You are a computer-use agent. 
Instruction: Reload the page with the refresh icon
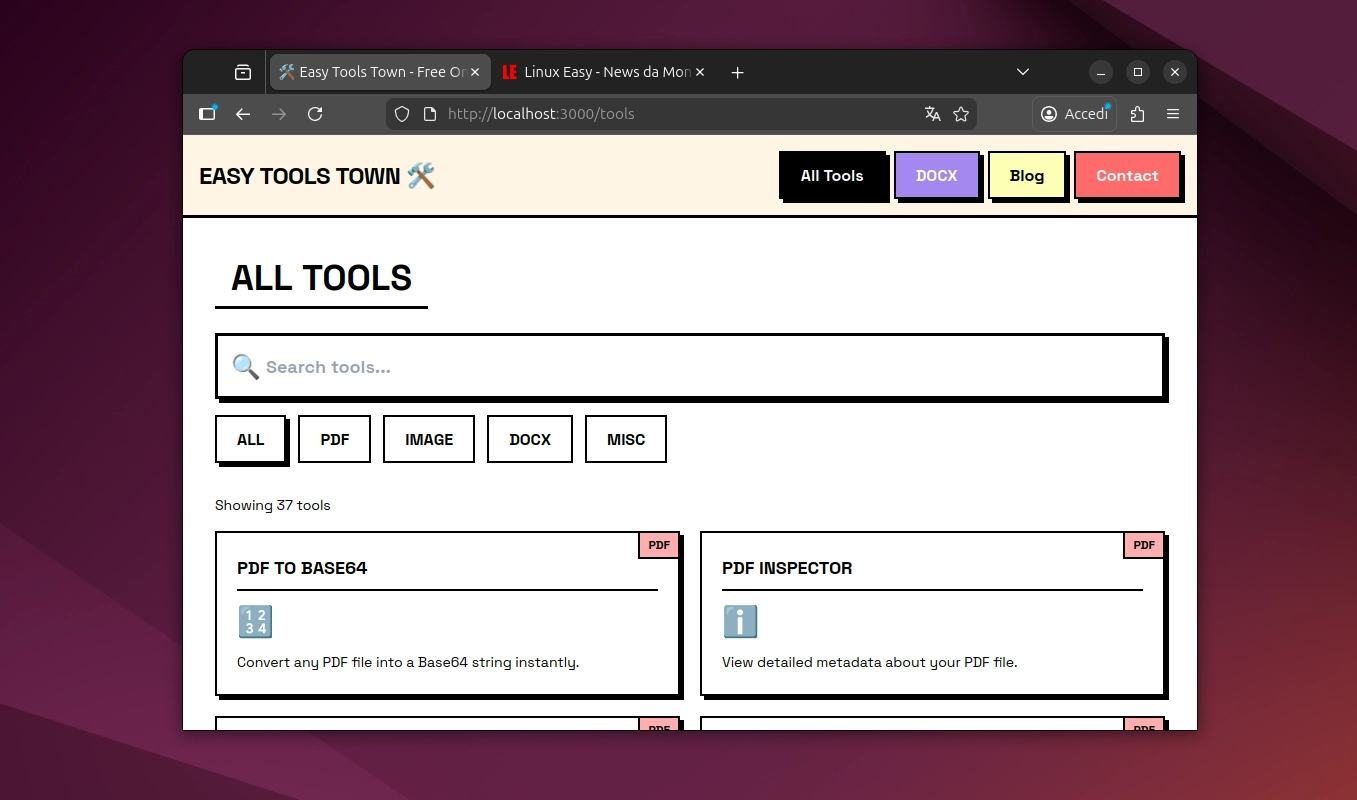[x=315, y=113]
